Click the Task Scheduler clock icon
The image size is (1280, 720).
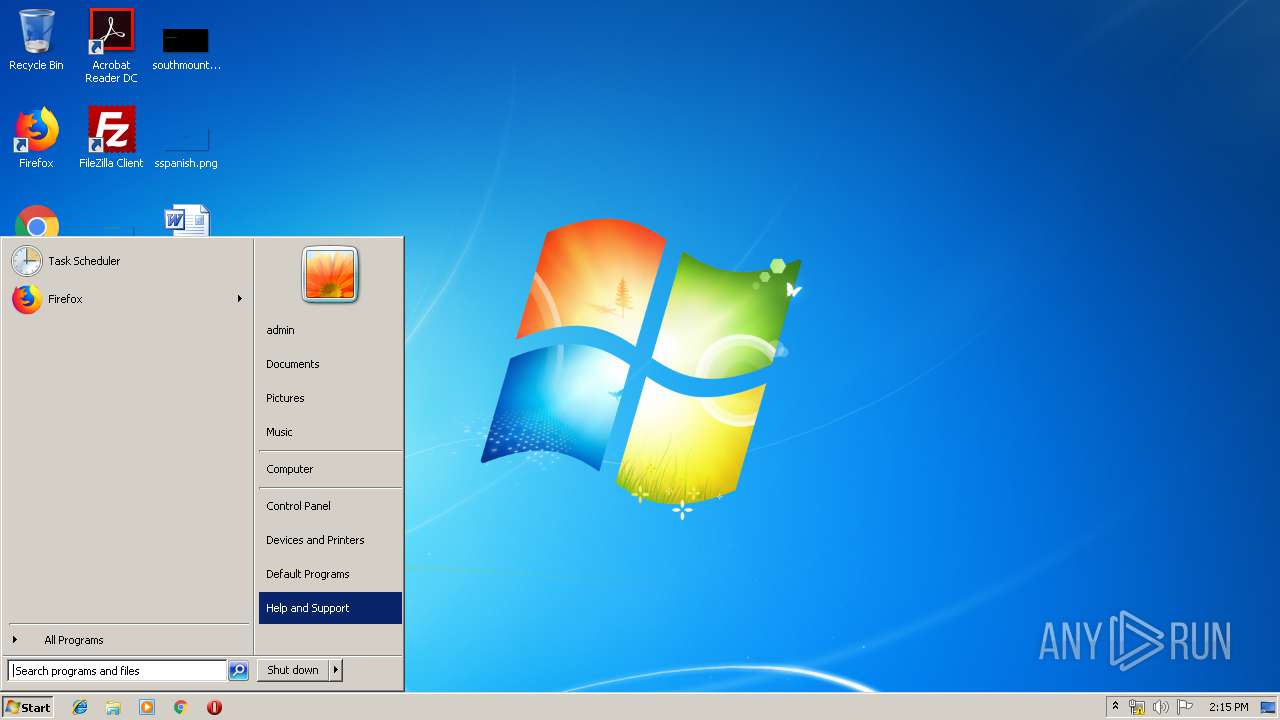pyautogui.click(x=27, y=261)
